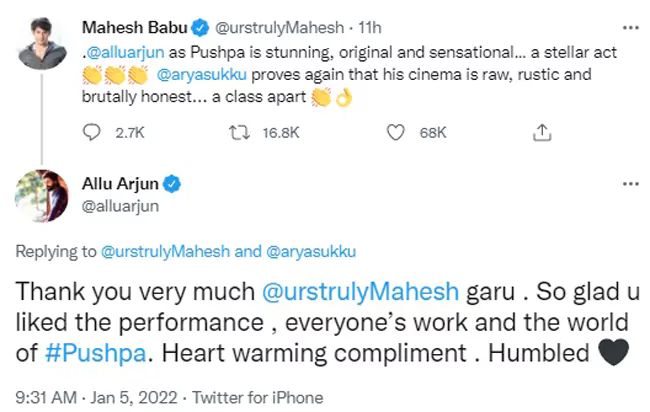Viewport: 650px width, 412px height.
Task: Open the Allu Arjun display name link
Action: point(119,185)
